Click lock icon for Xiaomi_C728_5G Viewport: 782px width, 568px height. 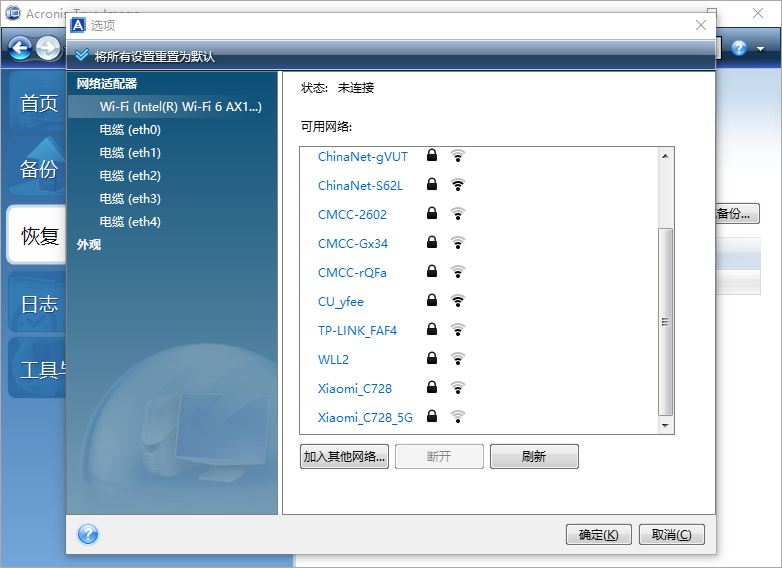pyautogui.click(x=432, y=415)
